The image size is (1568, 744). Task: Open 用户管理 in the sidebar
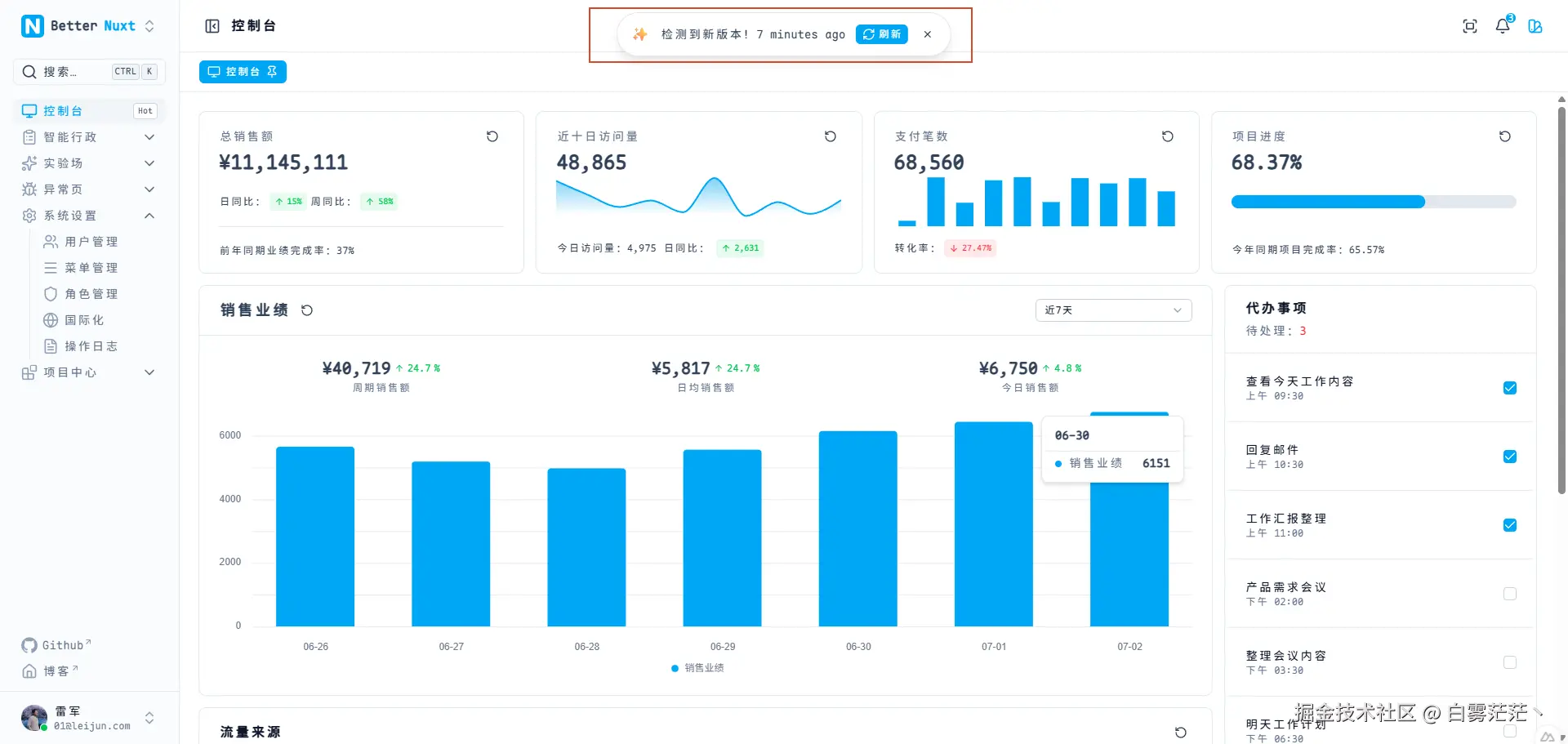(100, 242)
